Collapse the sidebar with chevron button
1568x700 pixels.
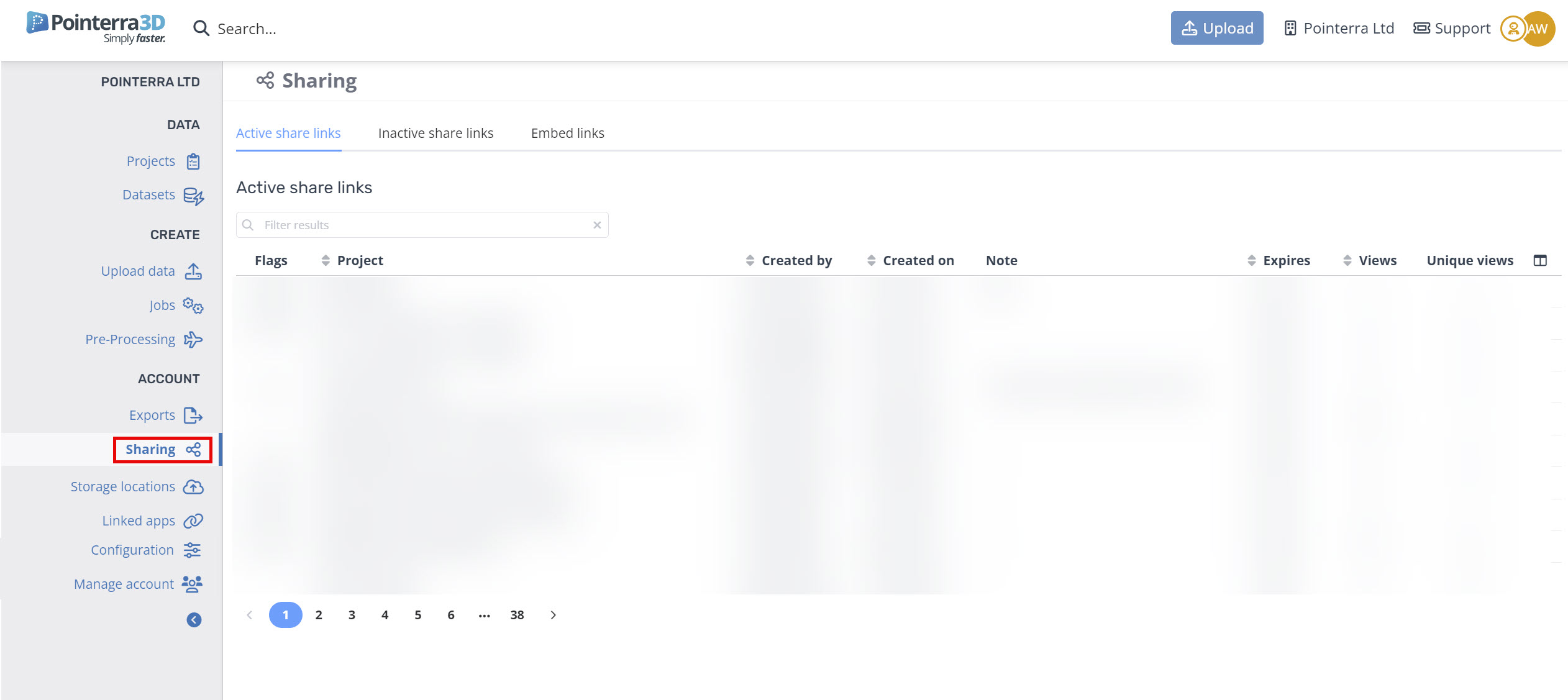[194, 620]
